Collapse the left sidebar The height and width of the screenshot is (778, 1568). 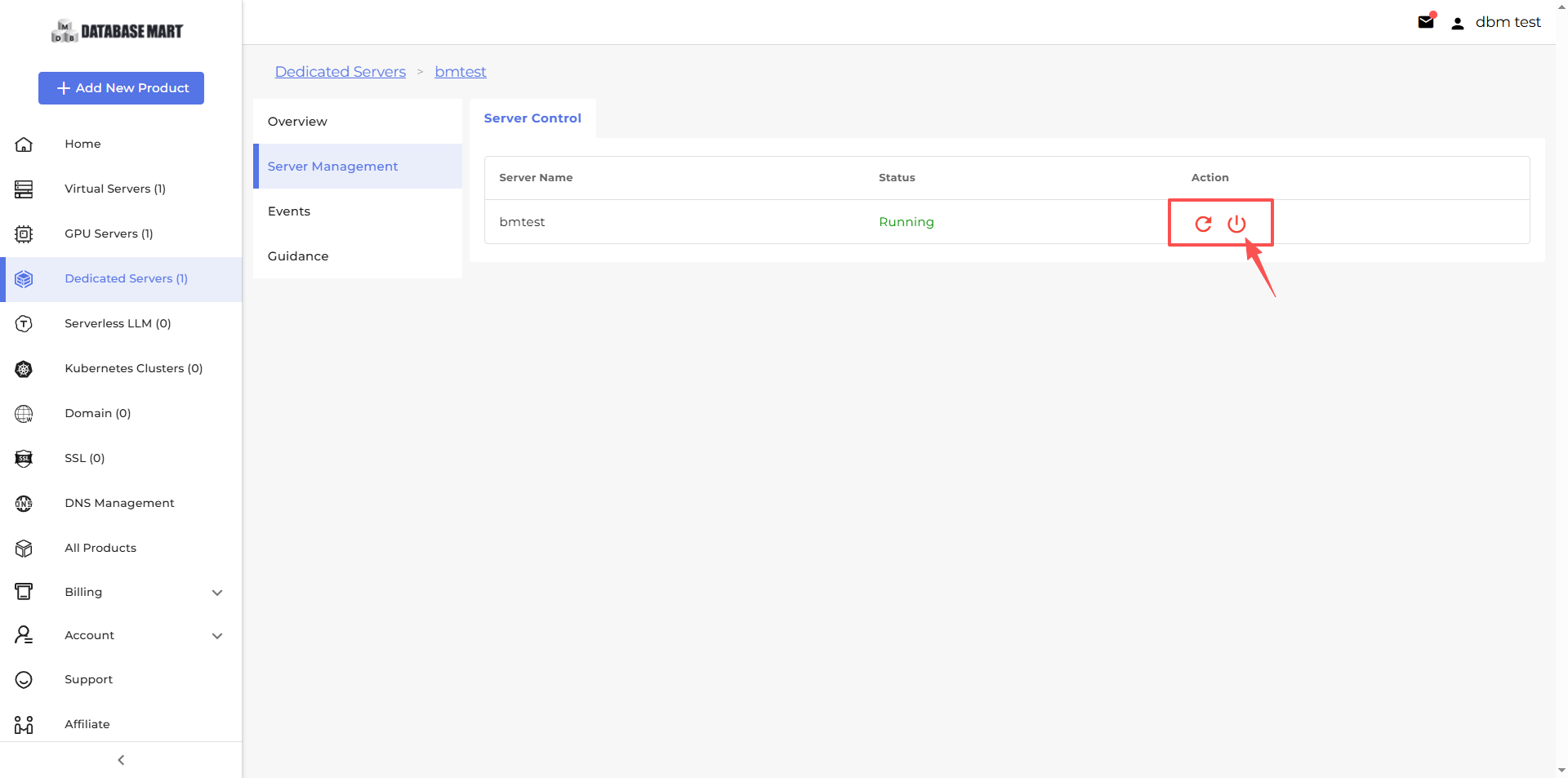coord(121,760)
